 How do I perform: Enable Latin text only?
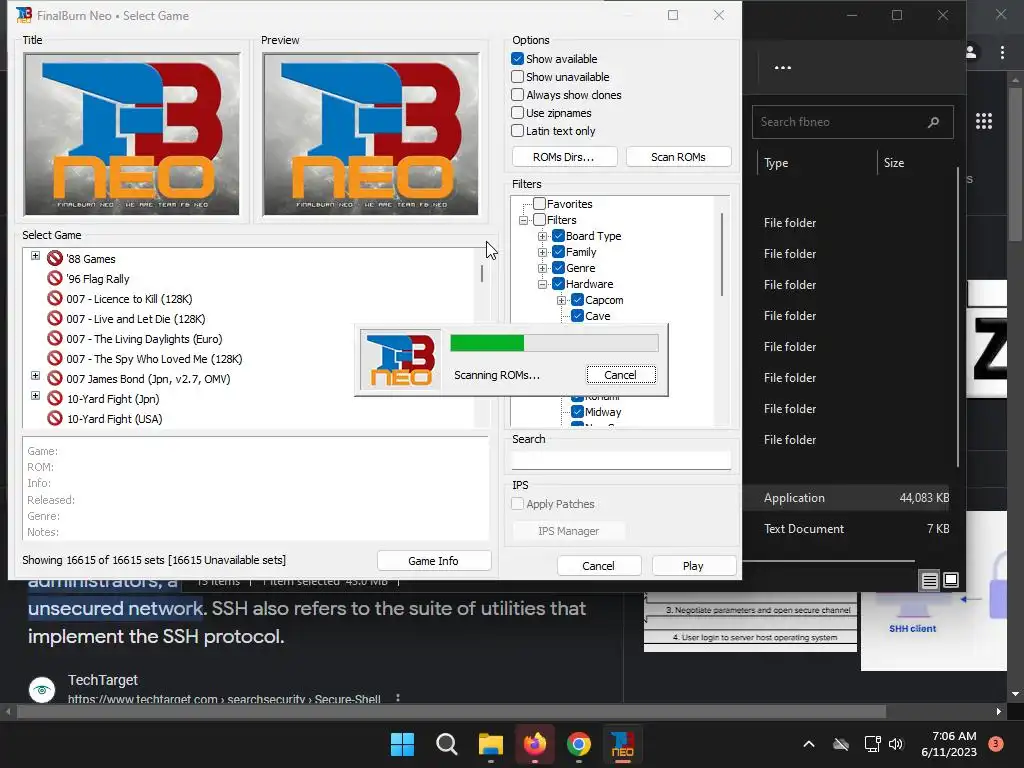coord(517,131)
